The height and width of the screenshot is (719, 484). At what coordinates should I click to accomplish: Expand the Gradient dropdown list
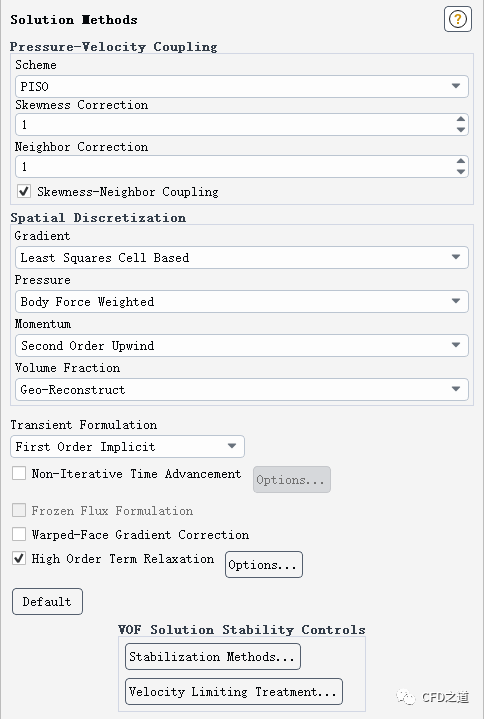tap(242, 258)
